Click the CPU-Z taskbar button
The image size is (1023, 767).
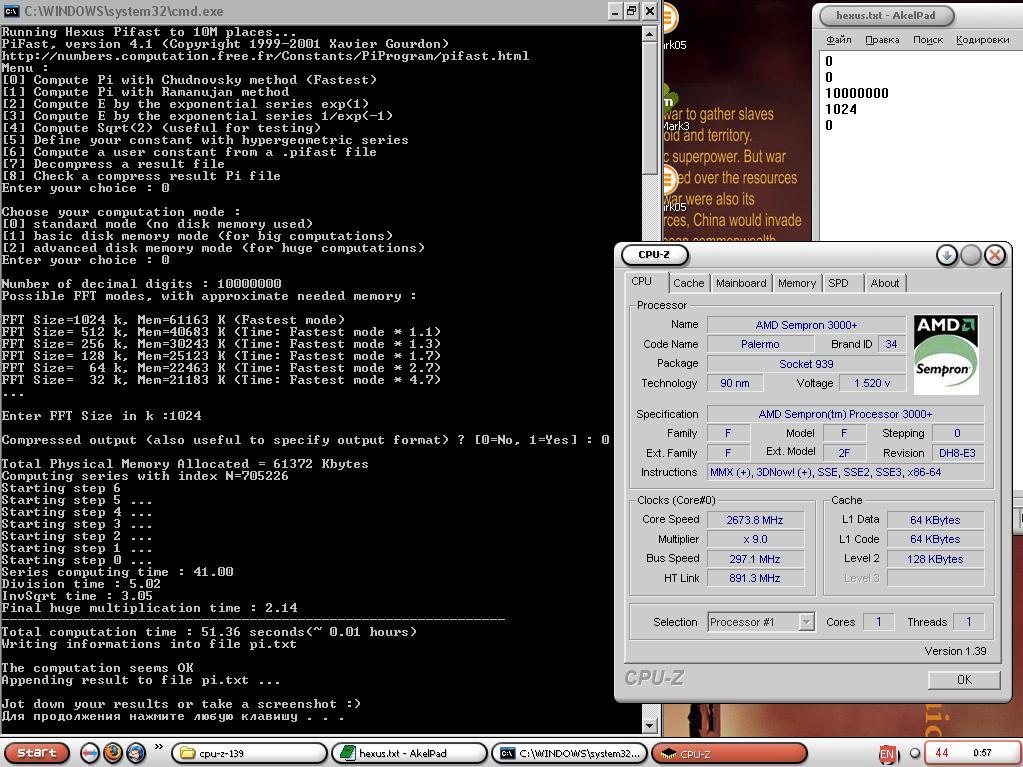pyautogui.click(x=729, y=753)
